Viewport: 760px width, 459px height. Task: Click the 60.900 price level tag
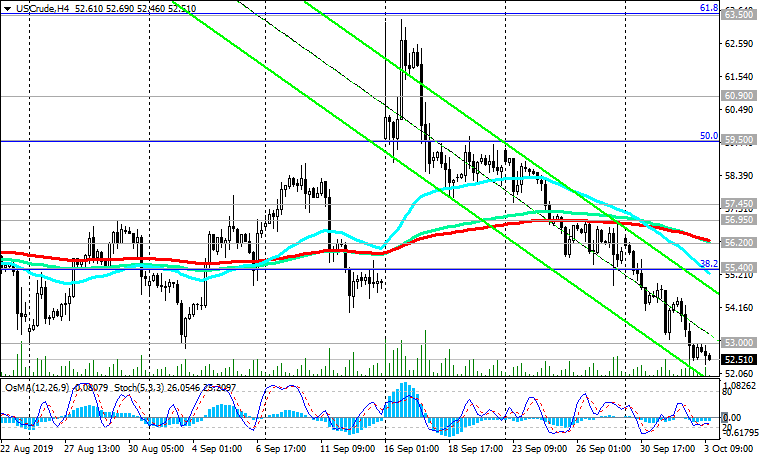[739, 95]
